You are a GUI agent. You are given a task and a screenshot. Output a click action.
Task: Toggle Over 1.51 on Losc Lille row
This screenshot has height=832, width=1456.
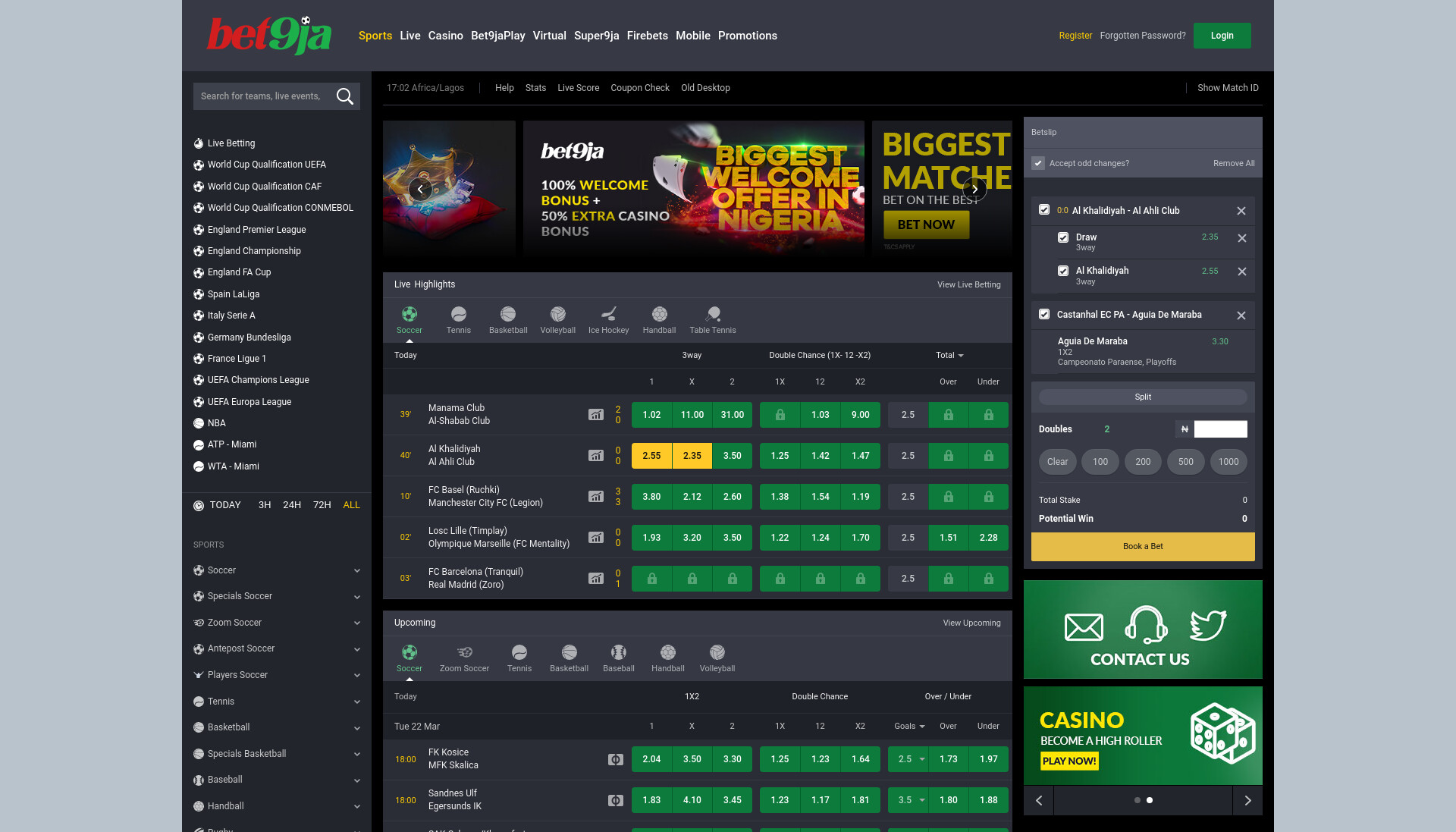coord(949,538)
